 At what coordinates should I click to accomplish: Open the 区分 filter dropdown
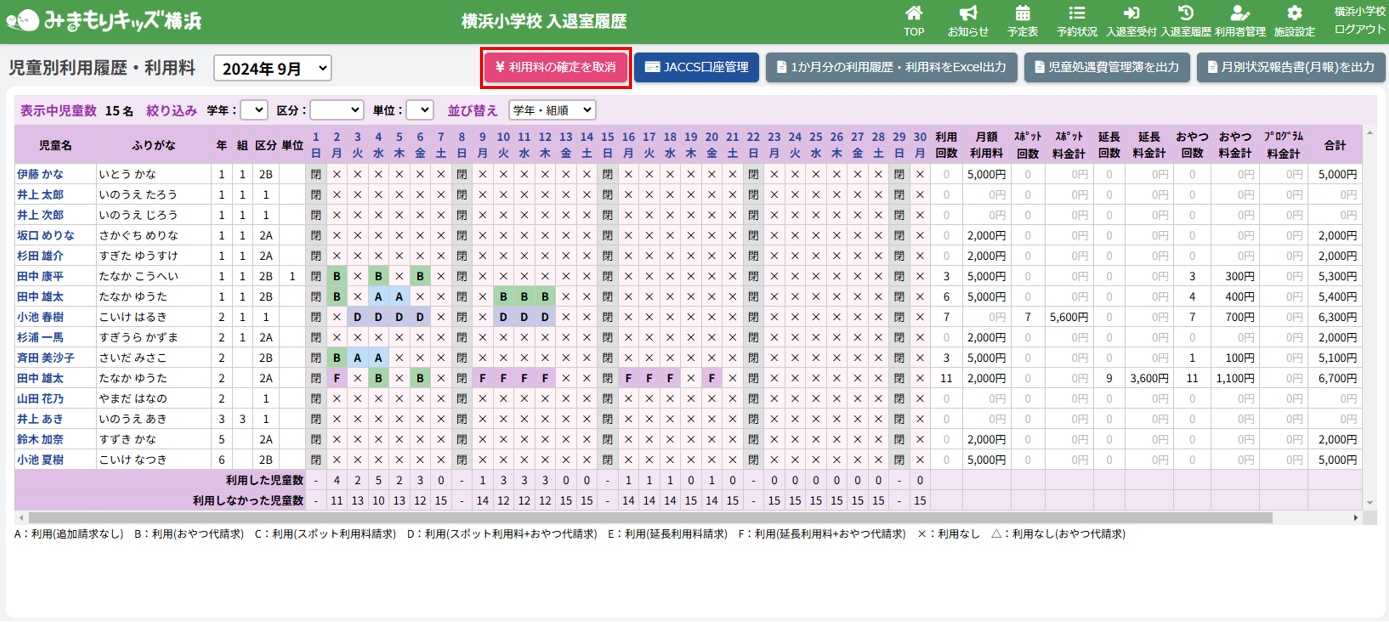336,110
